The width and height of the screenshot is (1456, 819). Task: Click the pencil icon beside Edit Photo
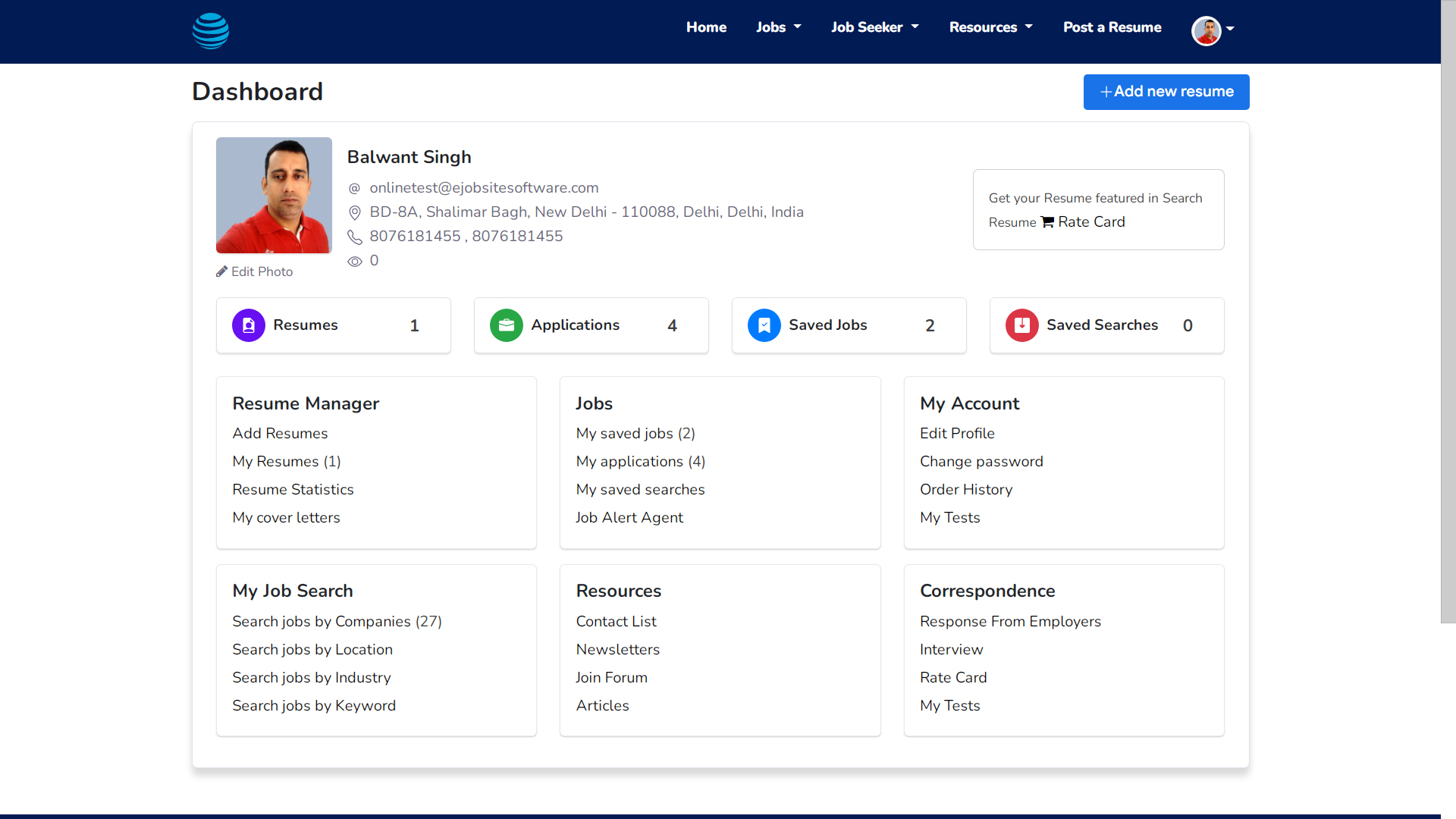[221, 271]
